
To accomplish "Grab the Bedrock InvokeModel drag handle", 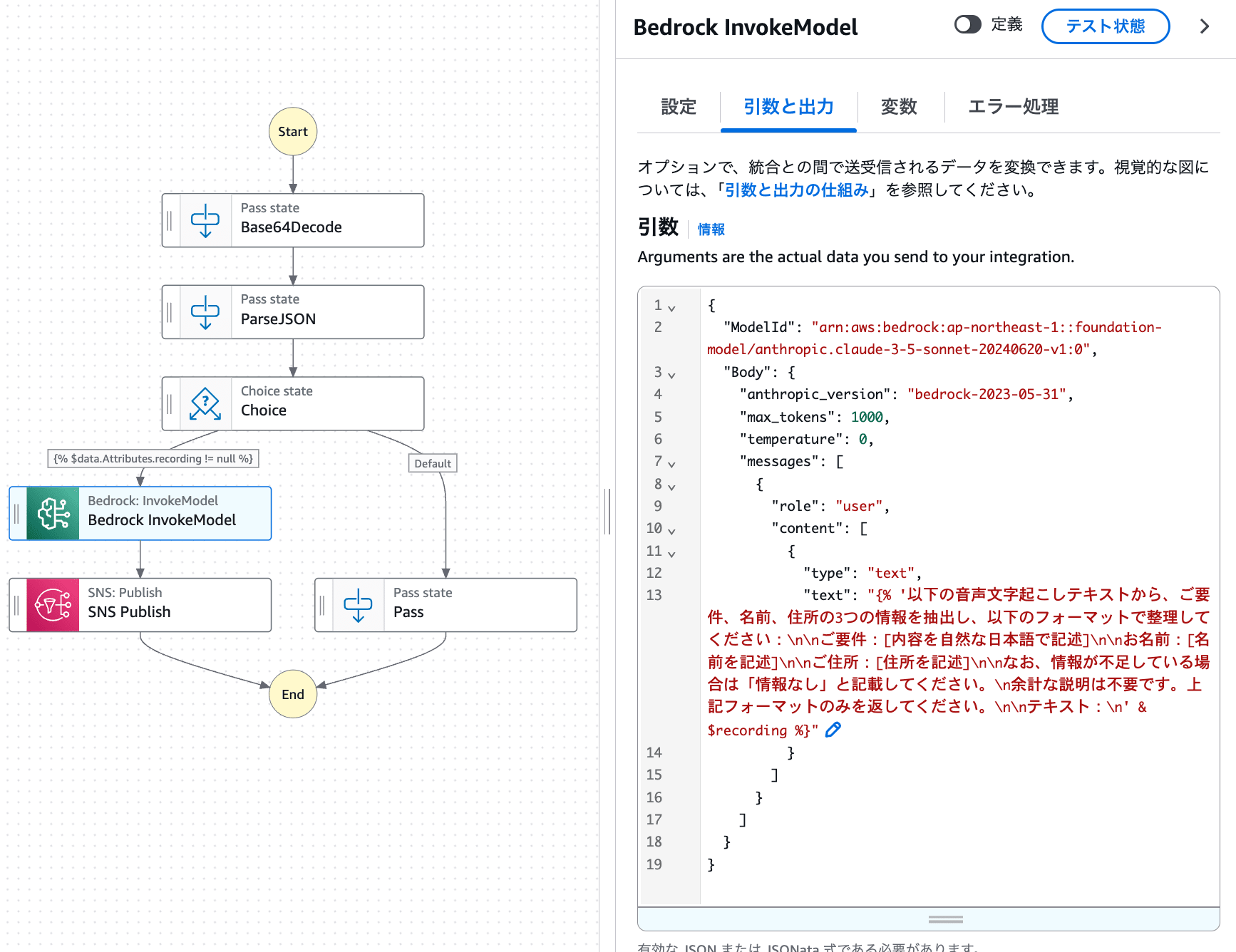I will click(x=16, y=513).
